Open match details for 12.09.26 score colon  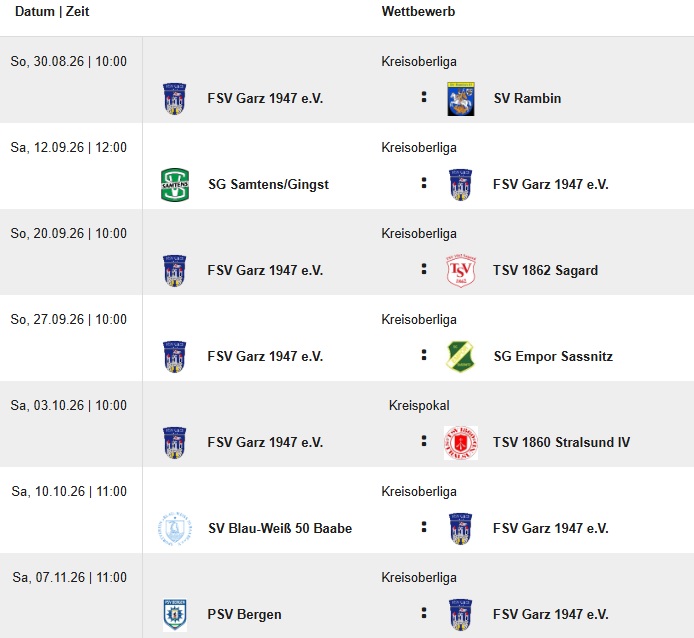click(x=424, y=183)
